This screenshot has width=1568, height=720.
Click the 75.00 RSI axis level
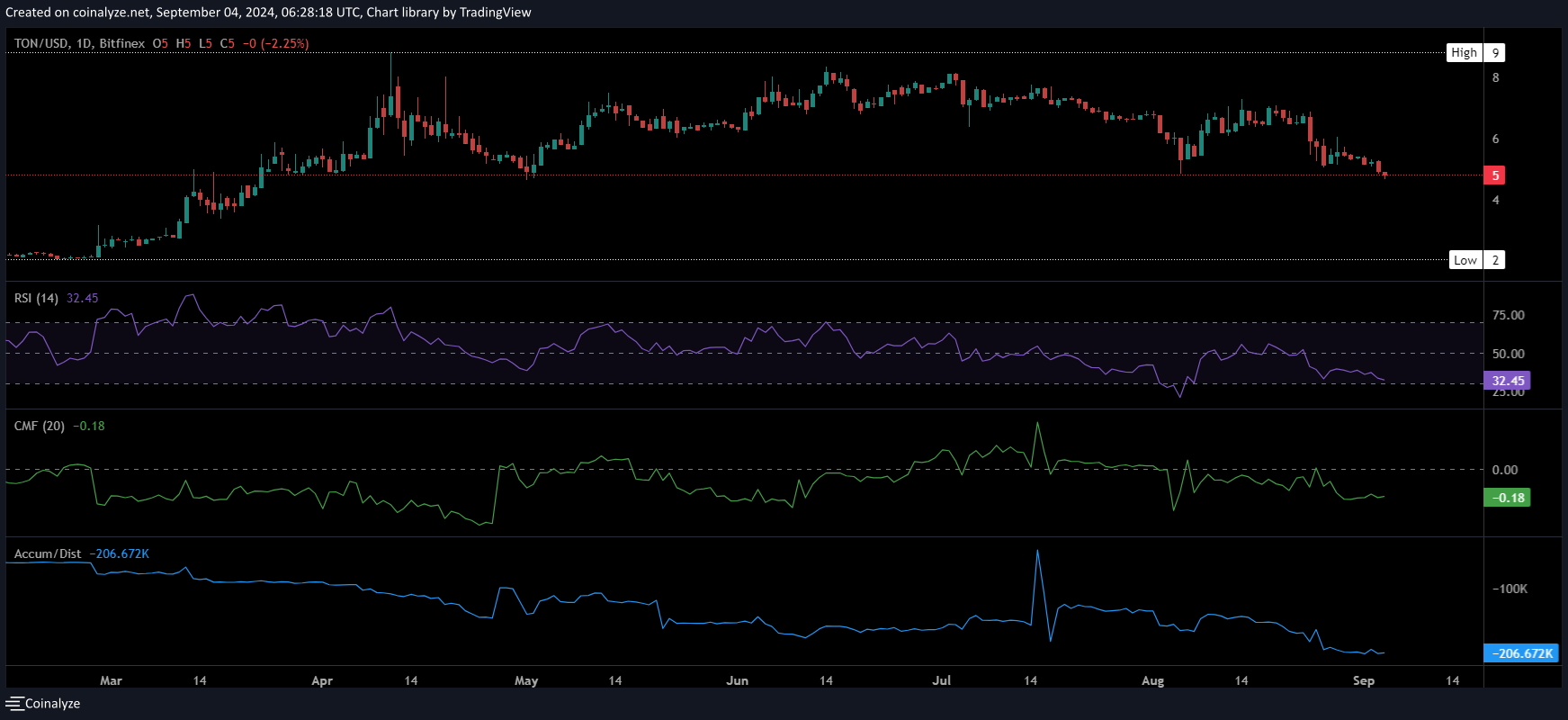click(1509, 315)
